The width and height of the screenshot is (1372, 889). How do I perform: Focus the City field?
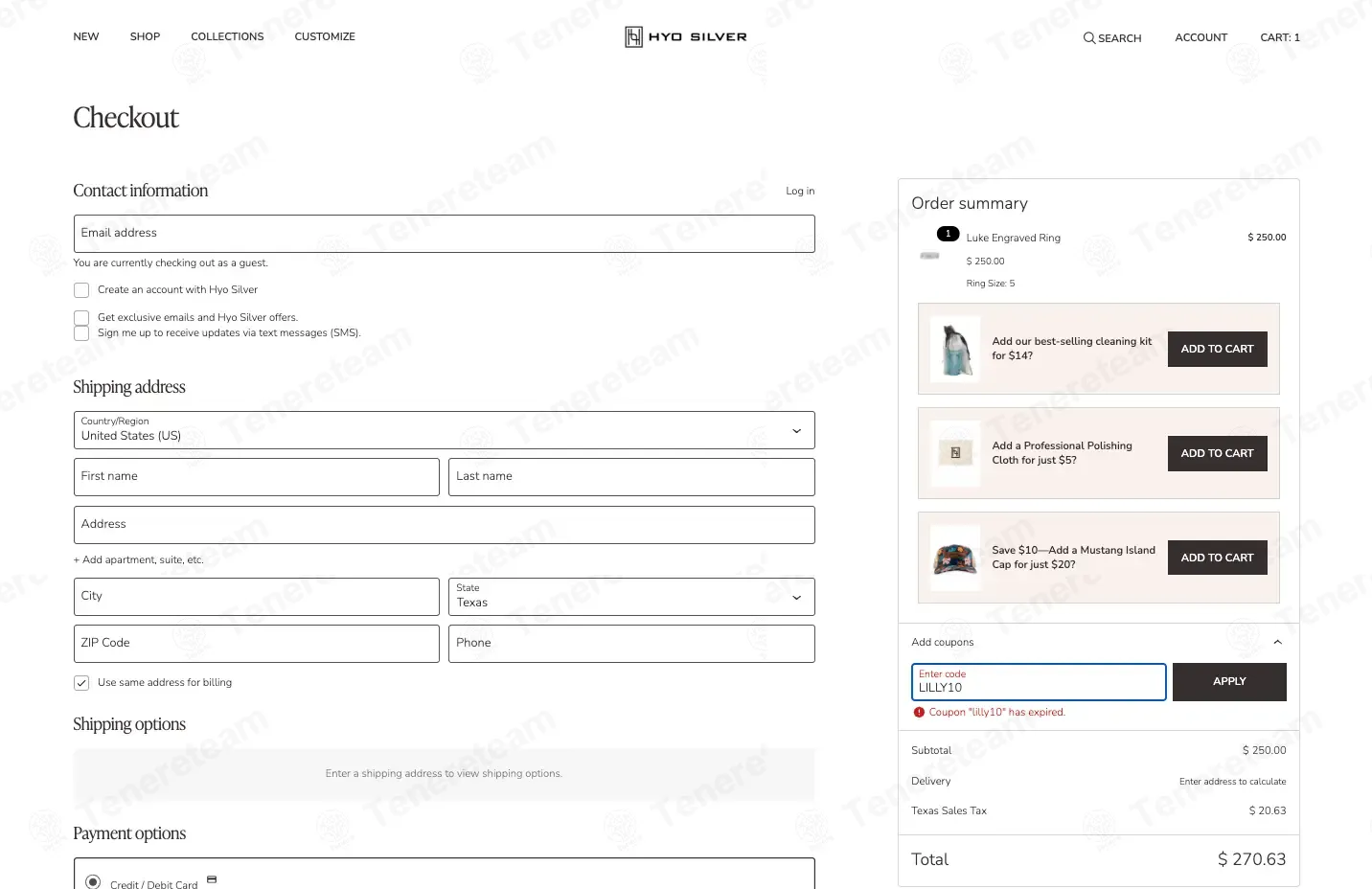[x=257, y=597]
